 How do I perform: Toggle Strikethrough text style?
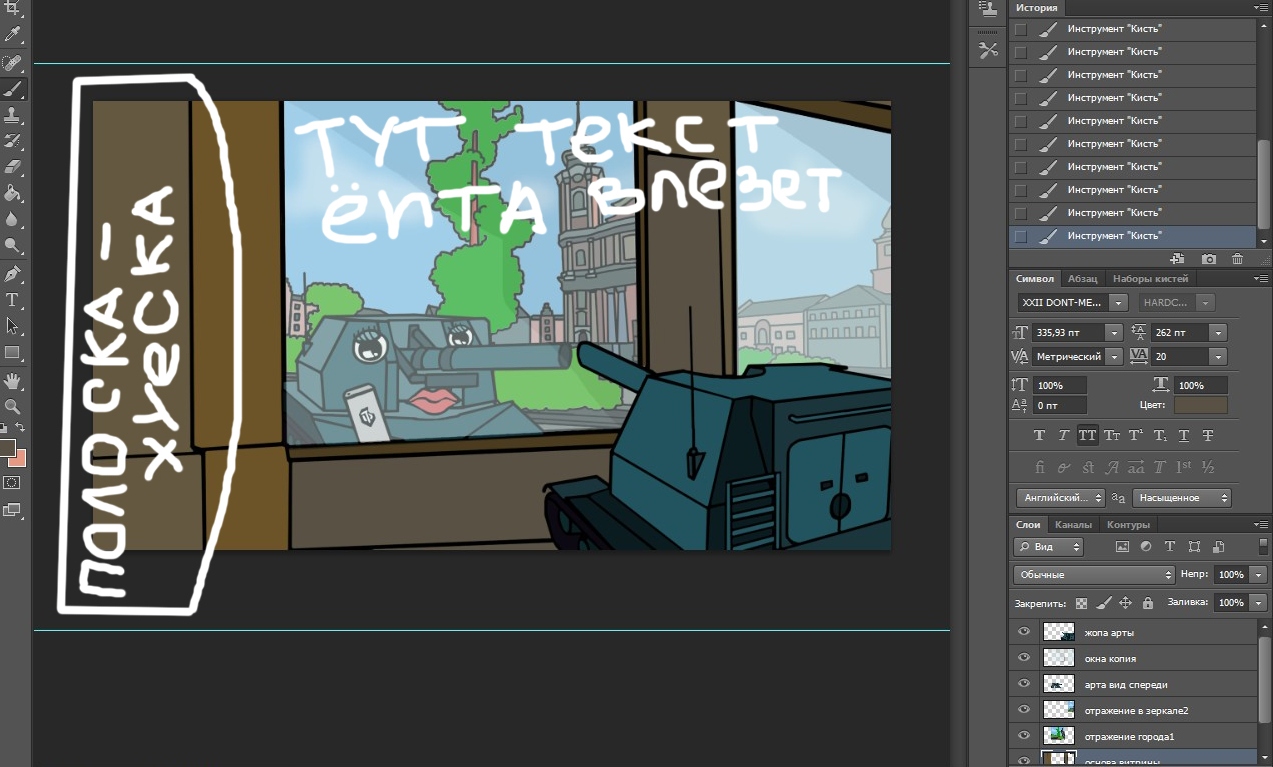[x=1208, y=435]
